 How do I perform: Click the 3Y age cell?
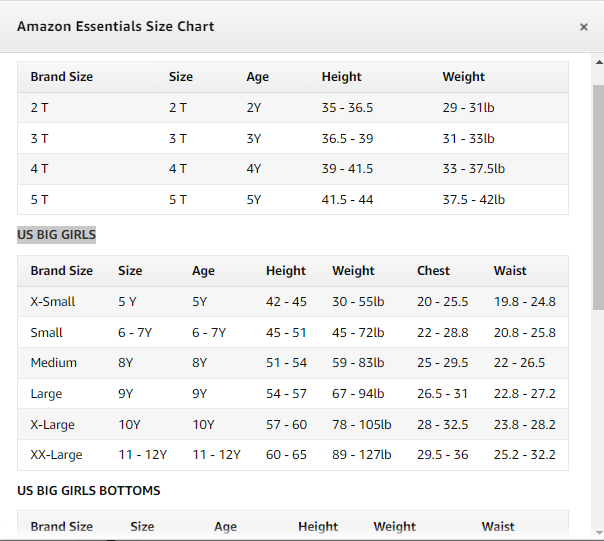click(253, 138)
